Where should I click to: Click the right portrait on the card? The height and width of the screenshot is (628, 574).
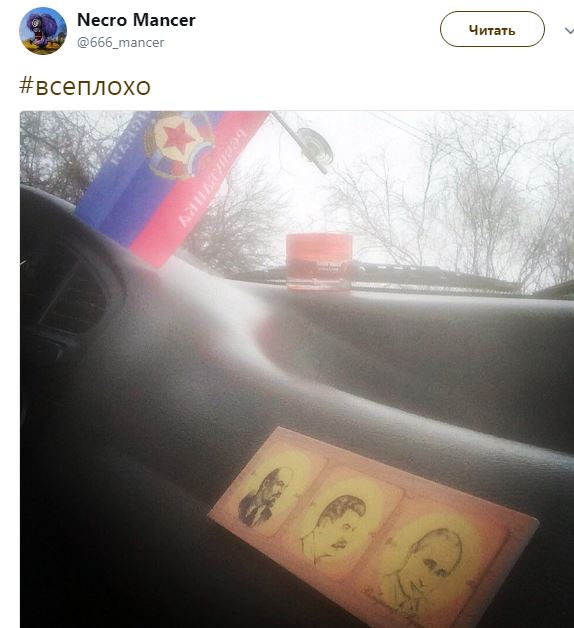click(x=419, y=567)
